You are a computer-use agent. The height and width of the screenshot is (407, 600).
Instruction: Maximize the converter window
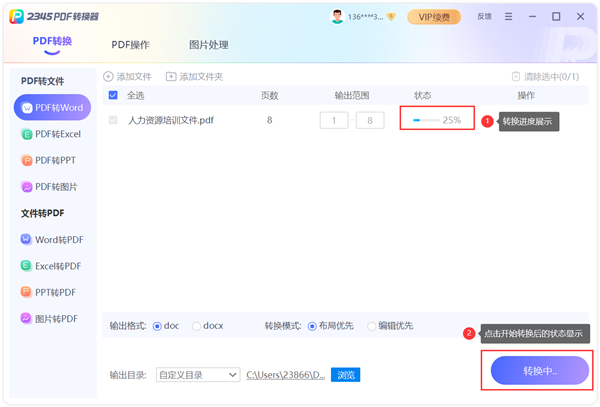tap(556, 16)
